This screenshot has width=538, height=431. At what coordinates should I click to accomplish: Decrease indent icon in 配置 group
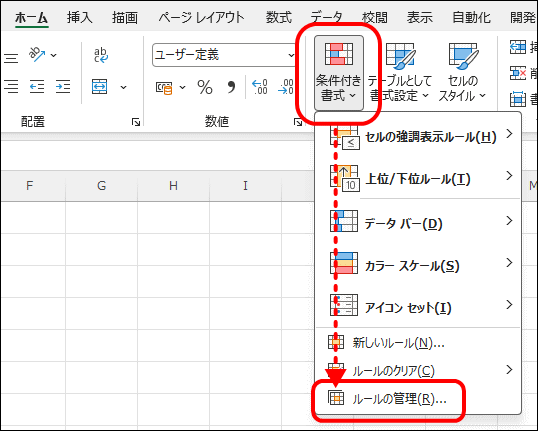(x=36, y=86)
